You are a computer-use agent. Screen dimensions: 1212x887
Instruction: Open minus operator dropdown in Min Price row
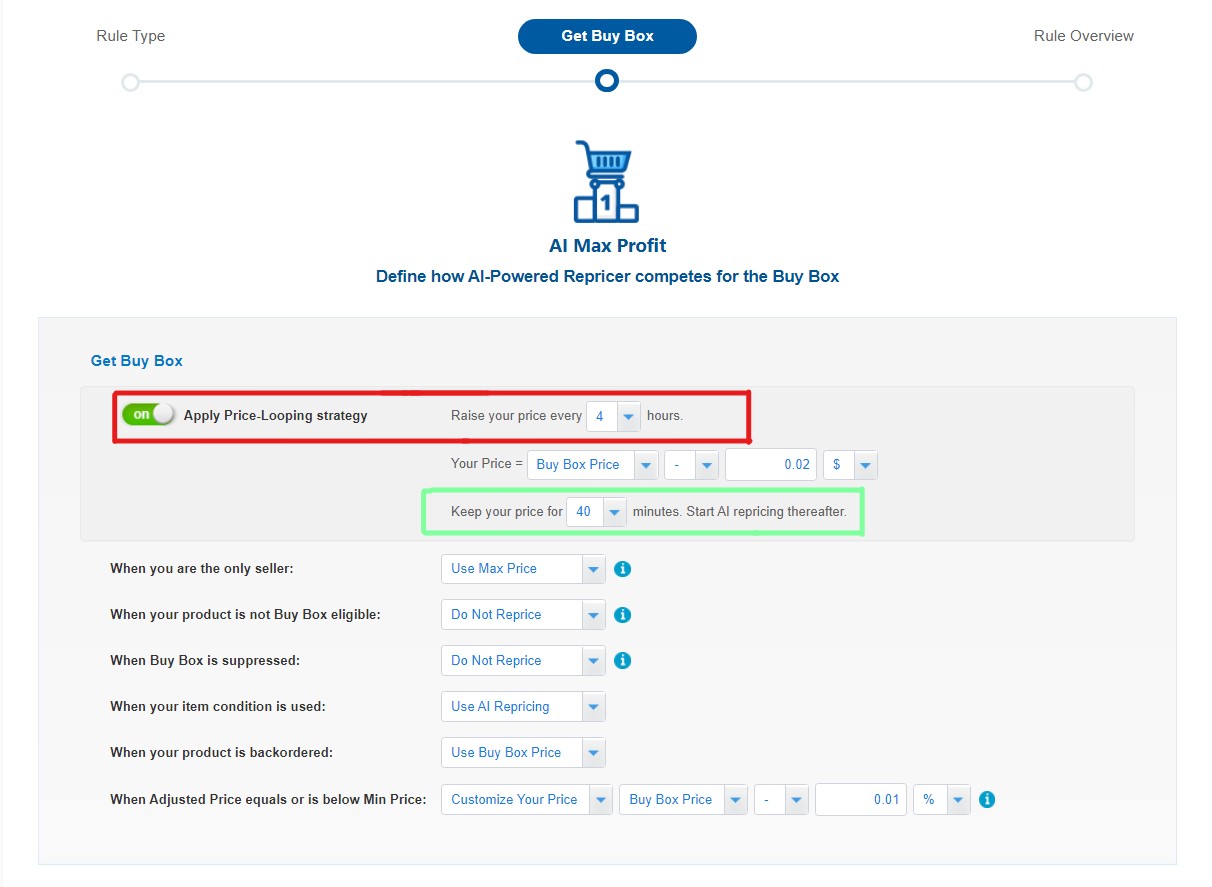point(781,800)
